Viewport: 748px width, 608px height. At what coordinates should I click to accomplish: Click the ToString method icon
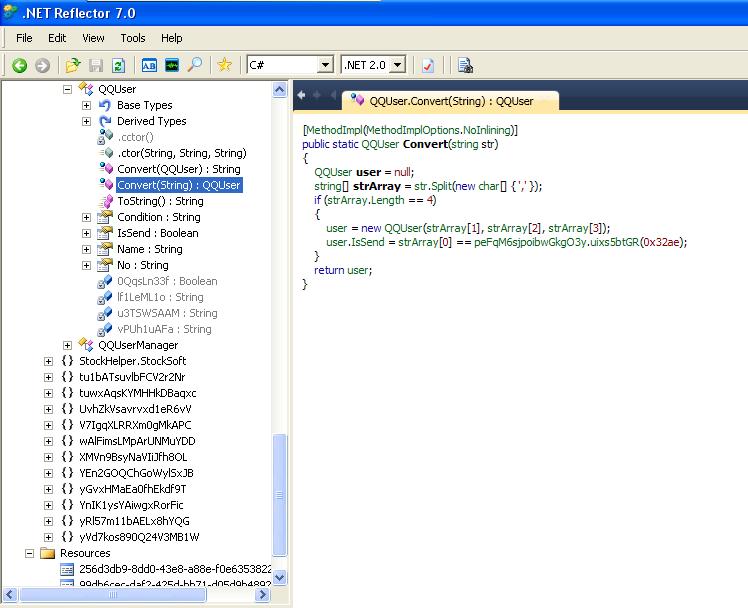105,201
